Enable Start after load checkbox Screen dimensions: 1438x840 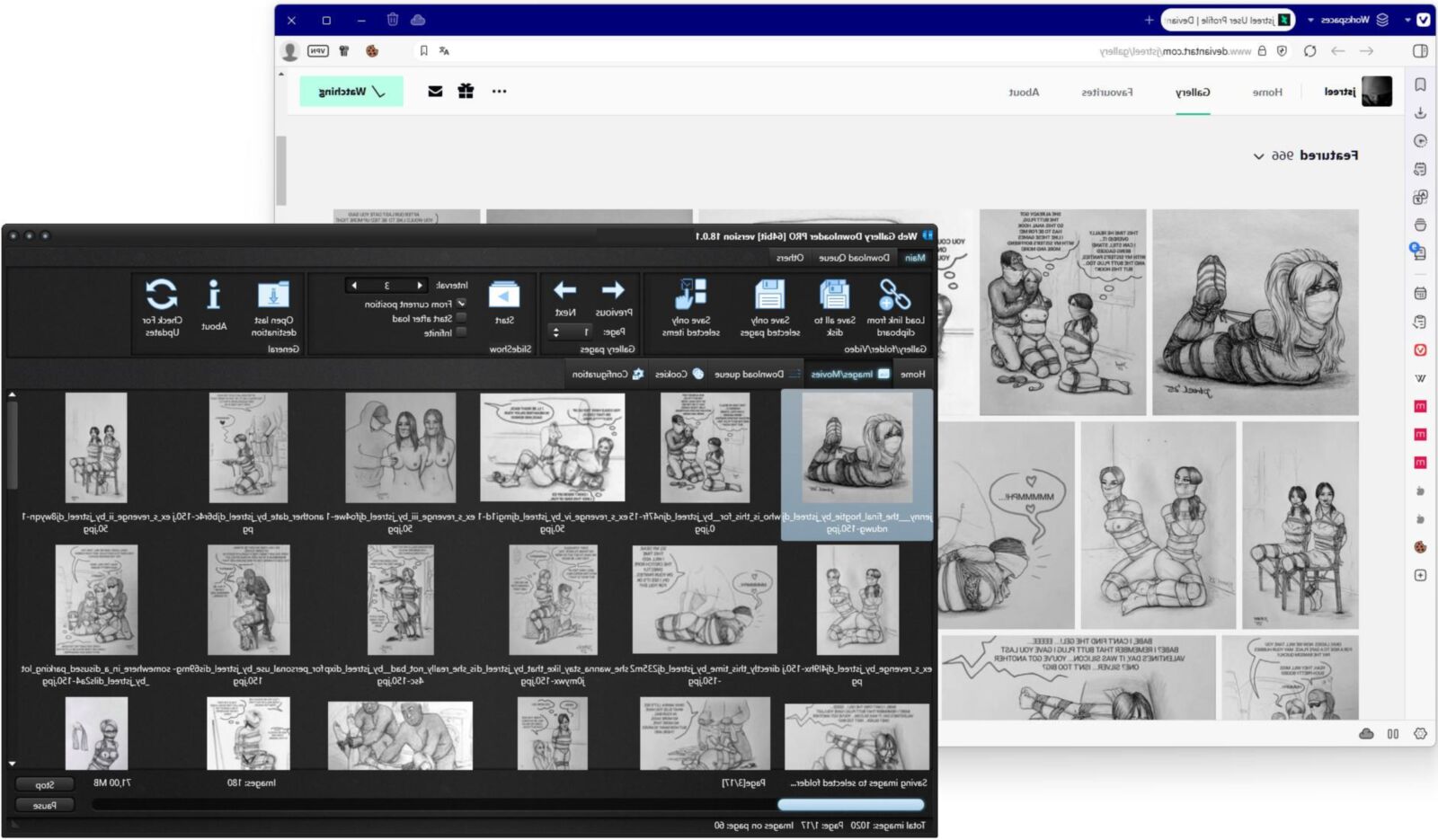click(x=461, y=318)
